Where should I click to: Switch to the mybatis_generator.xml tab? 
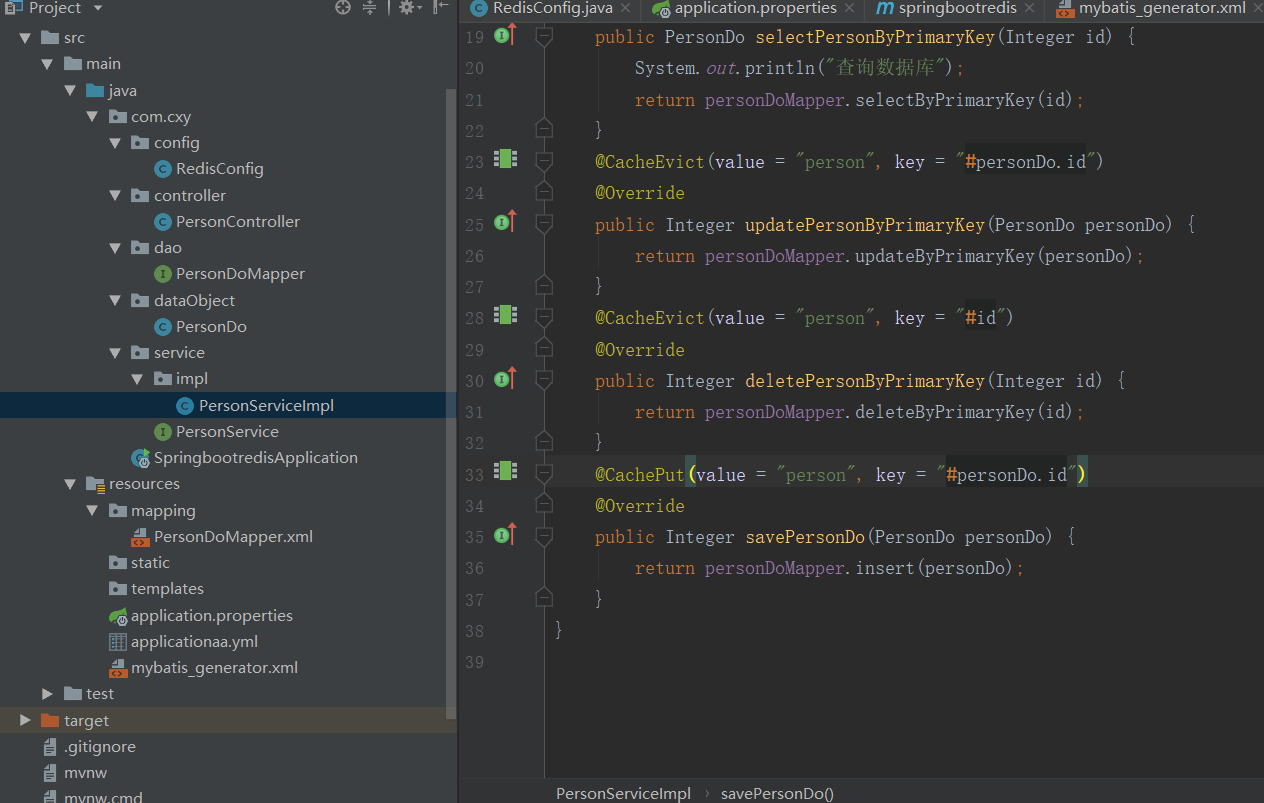1162,8
